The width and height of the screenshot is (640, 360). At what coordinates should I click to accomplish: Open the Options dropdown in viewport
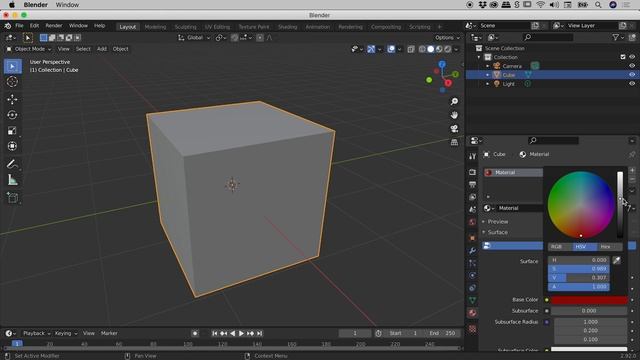point(447,38)
